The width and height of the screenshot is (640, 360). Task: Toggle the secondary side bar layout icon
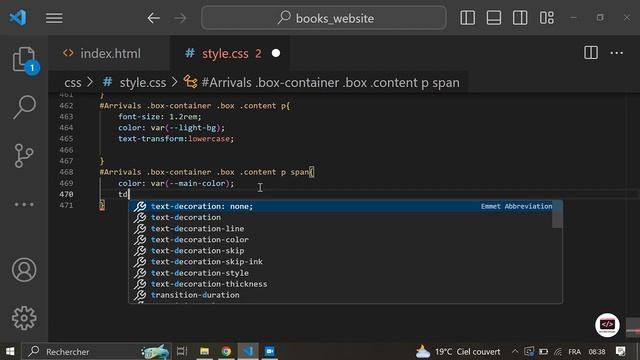[x=520, y=18]
